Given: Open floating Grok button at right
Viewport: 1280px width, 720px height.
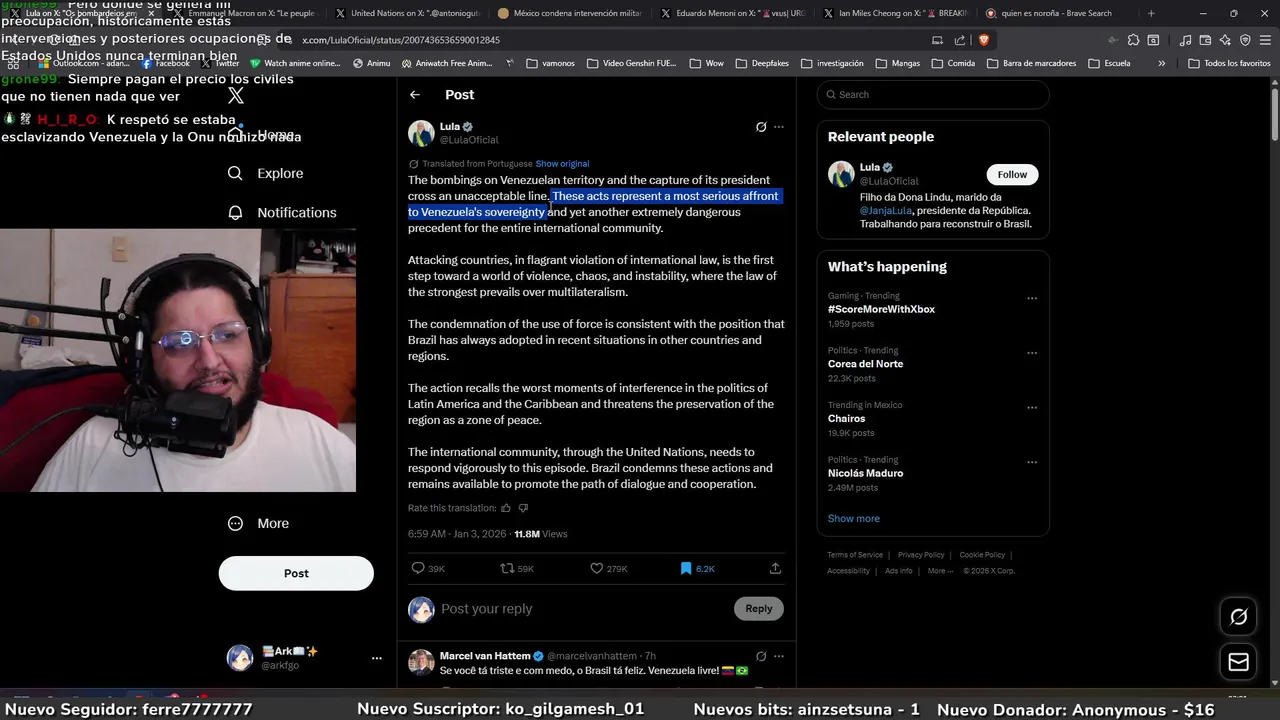Looking at the screenshot, I should pyautogui.click(x=1238, y=617).
